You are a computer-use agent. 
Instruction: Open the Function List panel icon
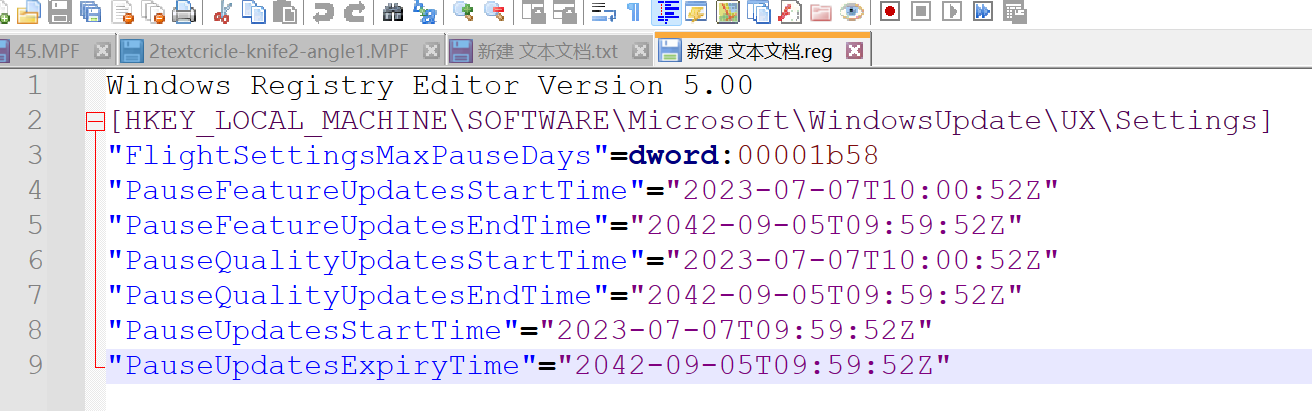(x=790, y=12)
